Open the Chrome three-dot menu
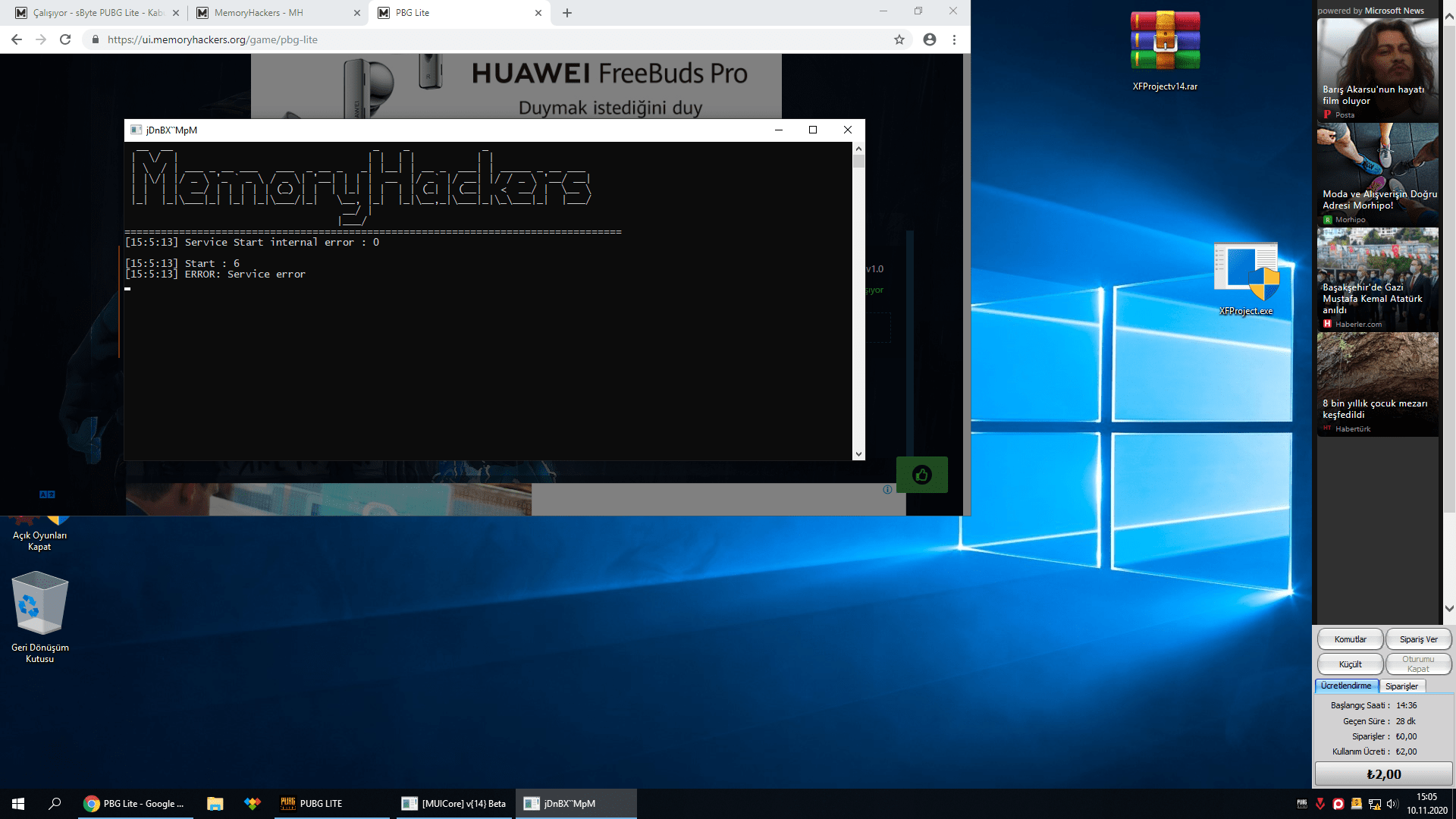The height and width of the screenshot is (819, 1456). [x=955, y=39]
